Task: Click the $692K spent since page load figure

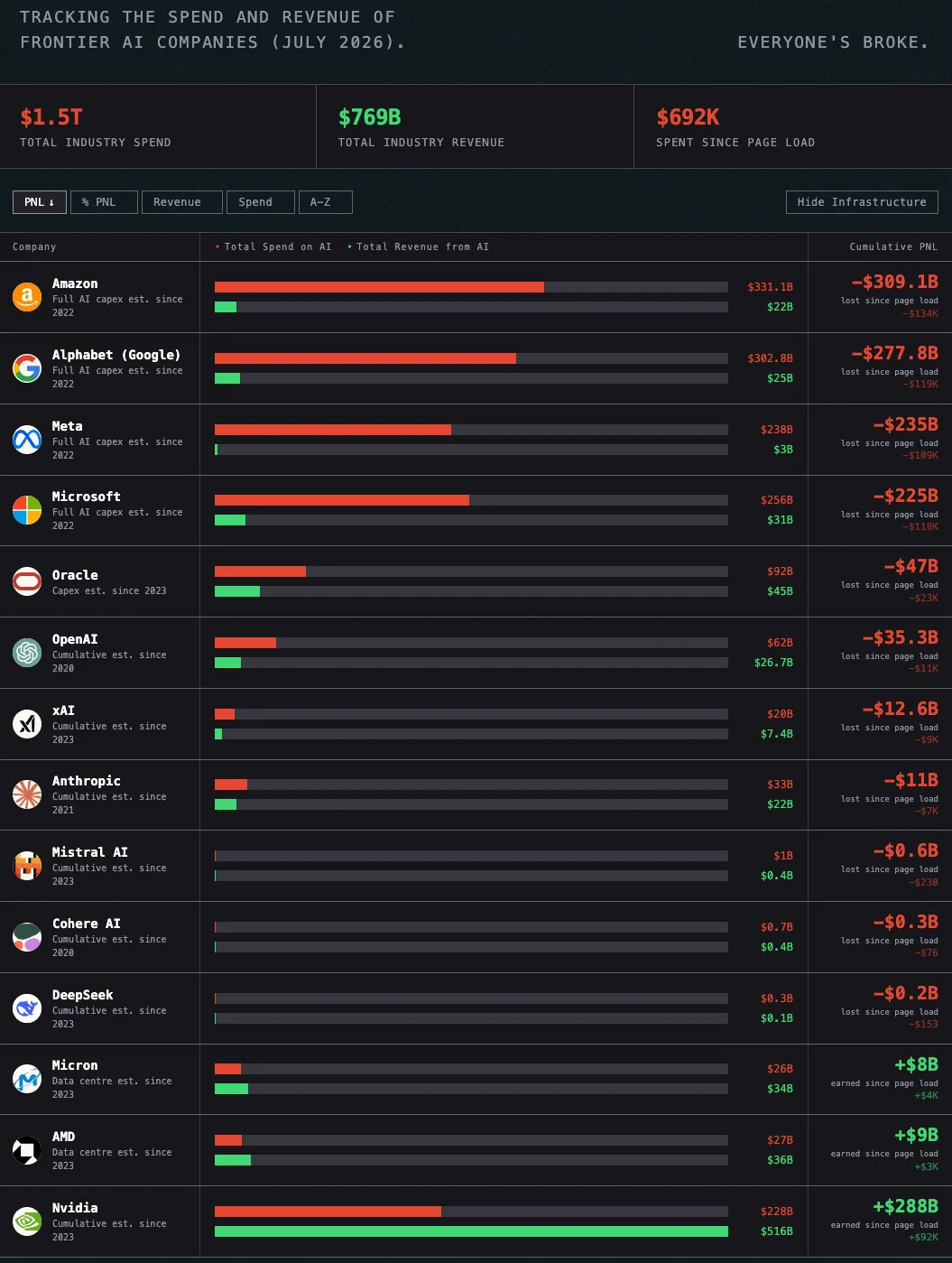Action: [688, 117]
